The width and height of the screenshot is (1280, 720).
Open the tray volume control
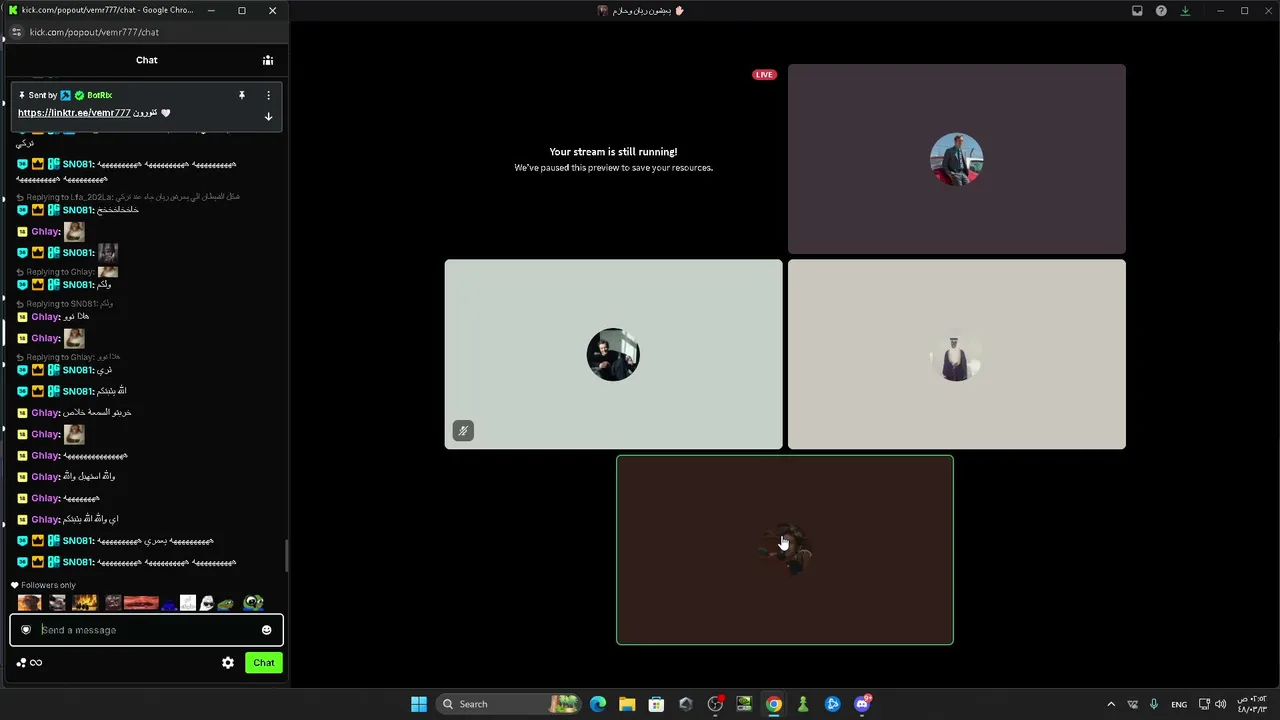(1220, 704)
